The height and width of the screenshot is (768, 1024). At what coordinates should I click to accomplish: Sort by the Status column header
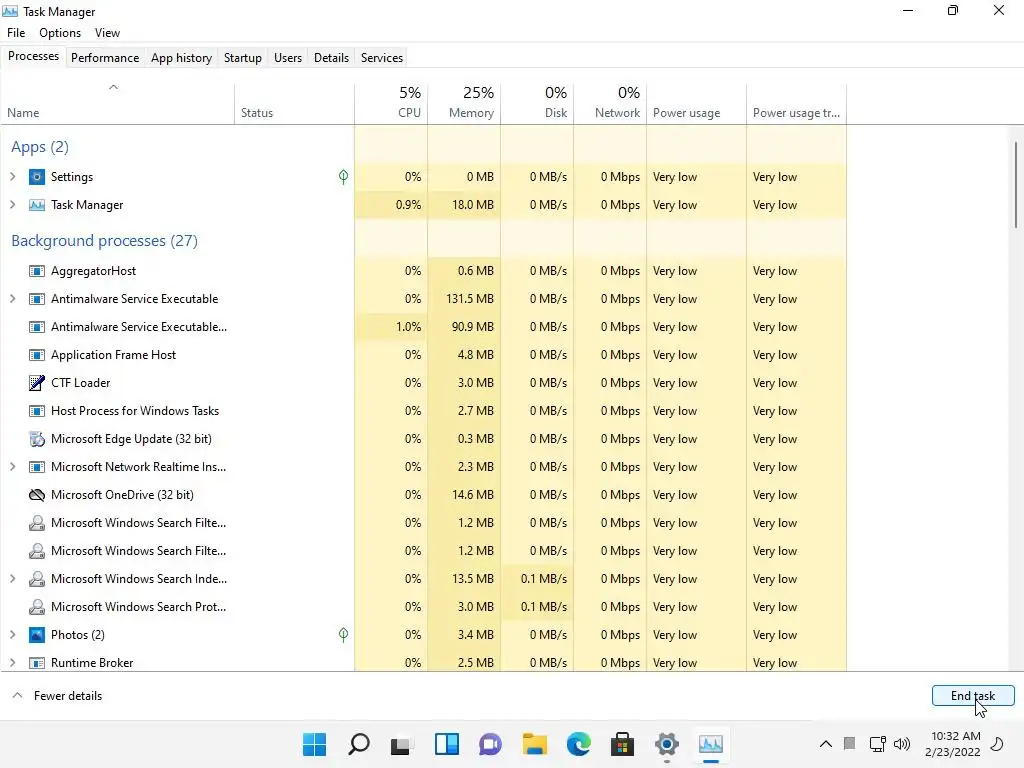[x=295, y=104]
